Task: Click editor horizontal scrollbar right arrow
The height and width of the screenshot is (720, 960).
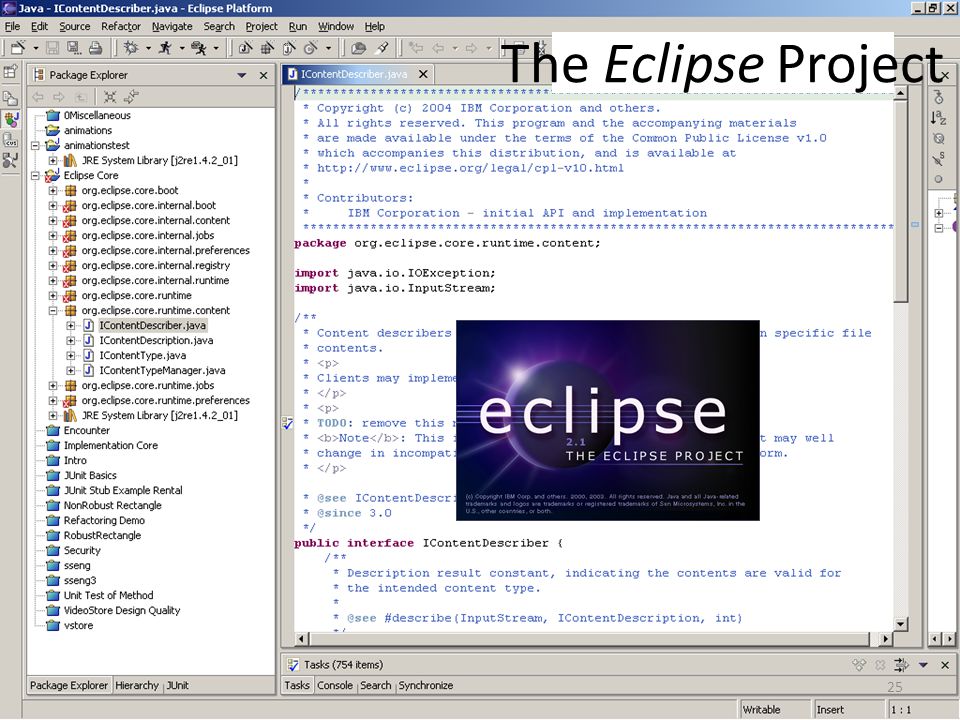Action: [x=885, y=639]
